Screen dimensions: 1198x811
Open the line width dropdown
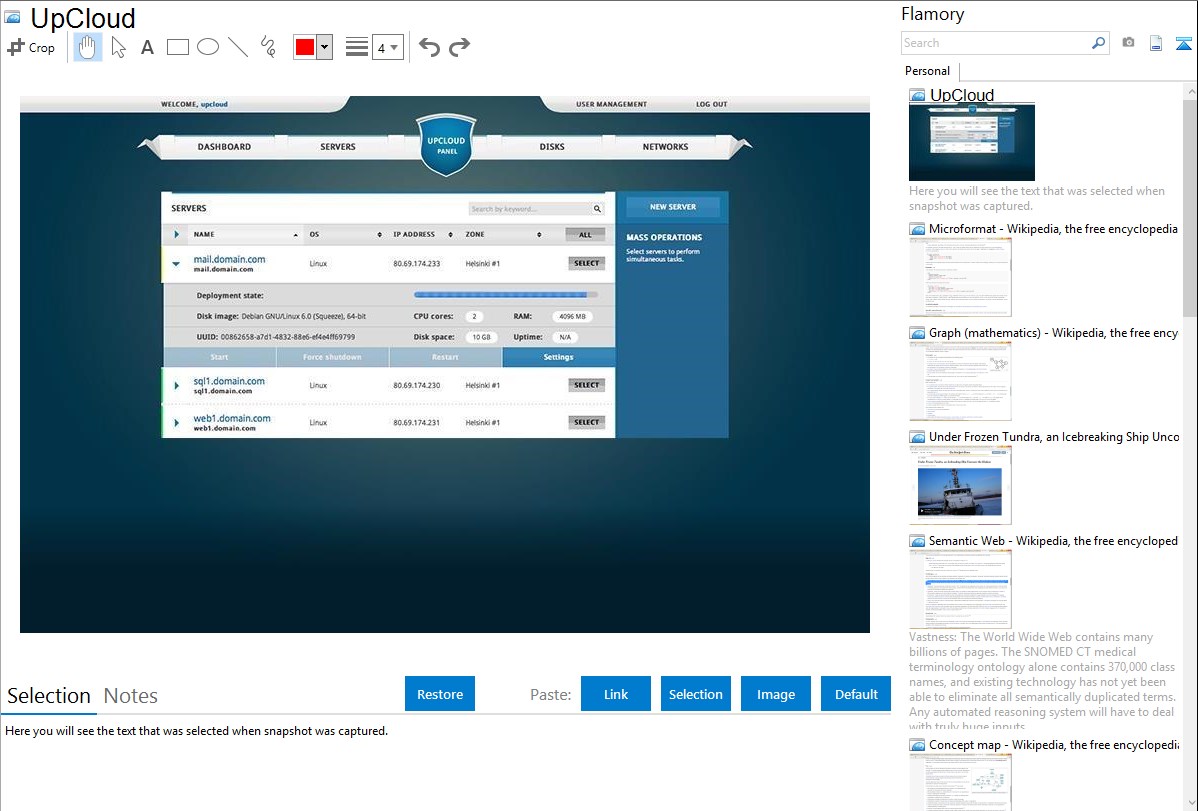pos(387,47)
